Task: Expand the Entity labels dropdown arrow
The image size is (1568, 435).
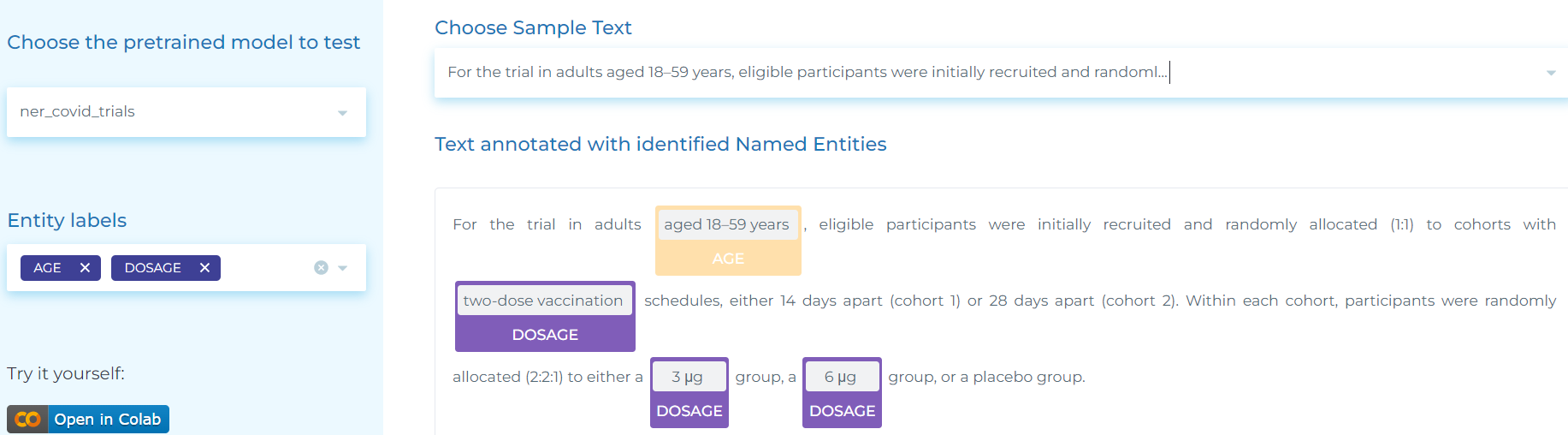Action: click(343, 268)
